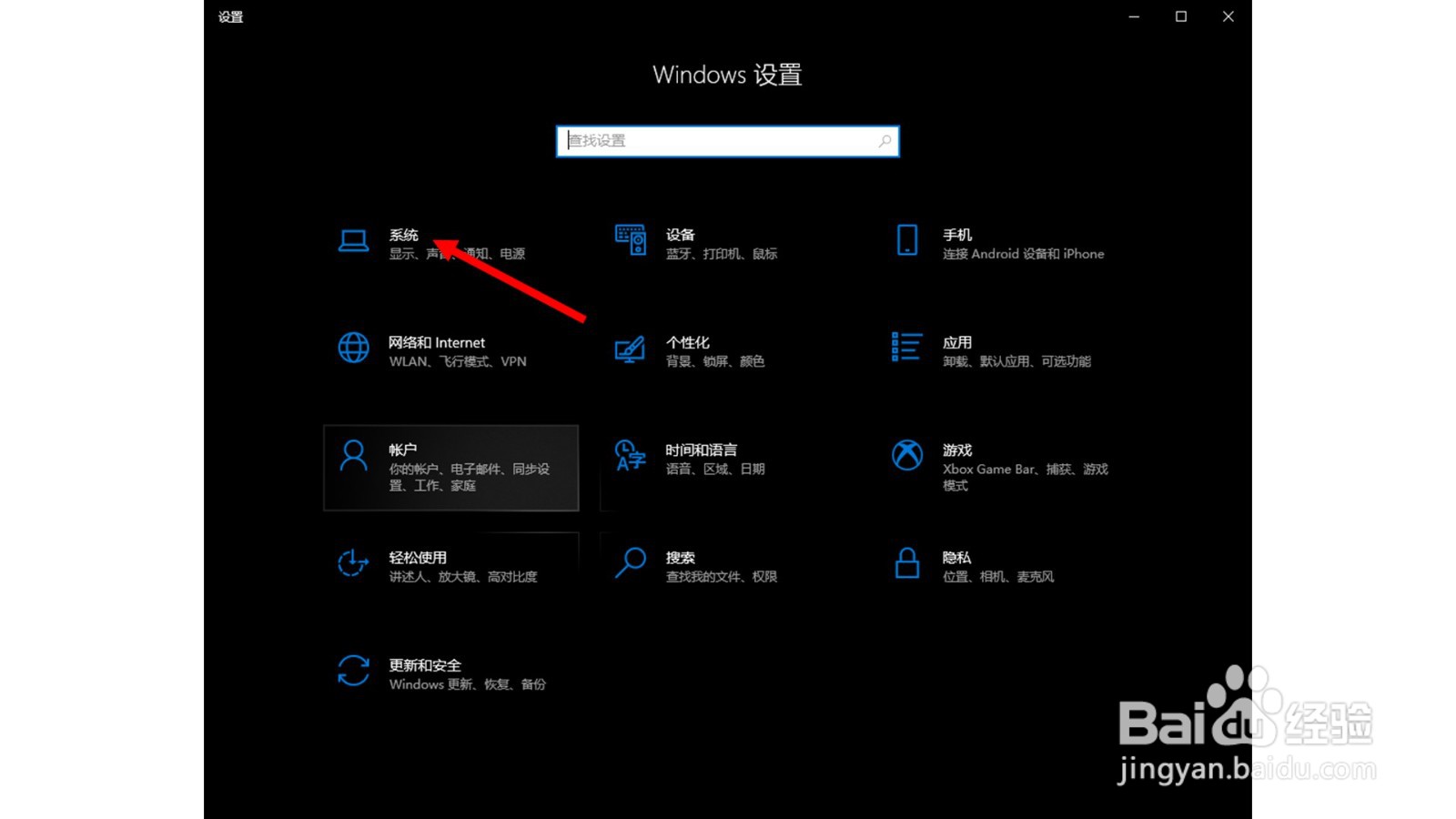Viewport: 1456px width, 819px height.
Task: Open the 时间和语言 clock icon
Action: pos(631,455)
